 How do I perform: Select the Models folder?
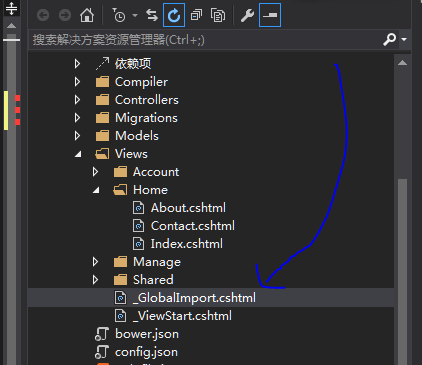point(137,136)
